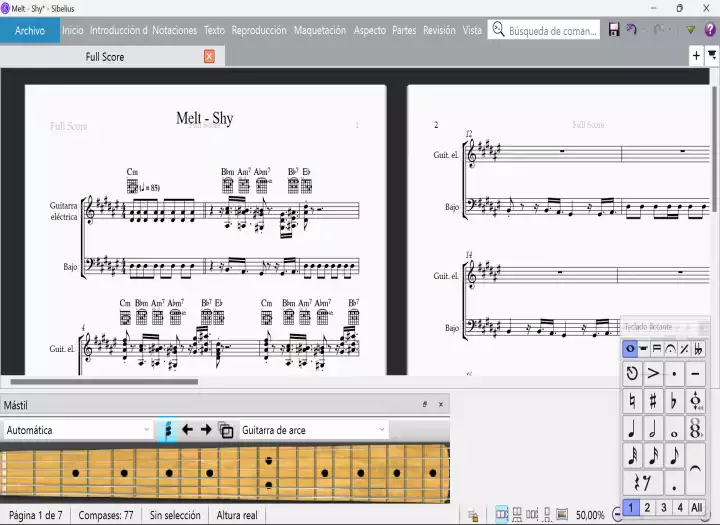Select single pages horizontally view icon
The height and width of the screenshot is (525, 720).
tap(532, 514)
